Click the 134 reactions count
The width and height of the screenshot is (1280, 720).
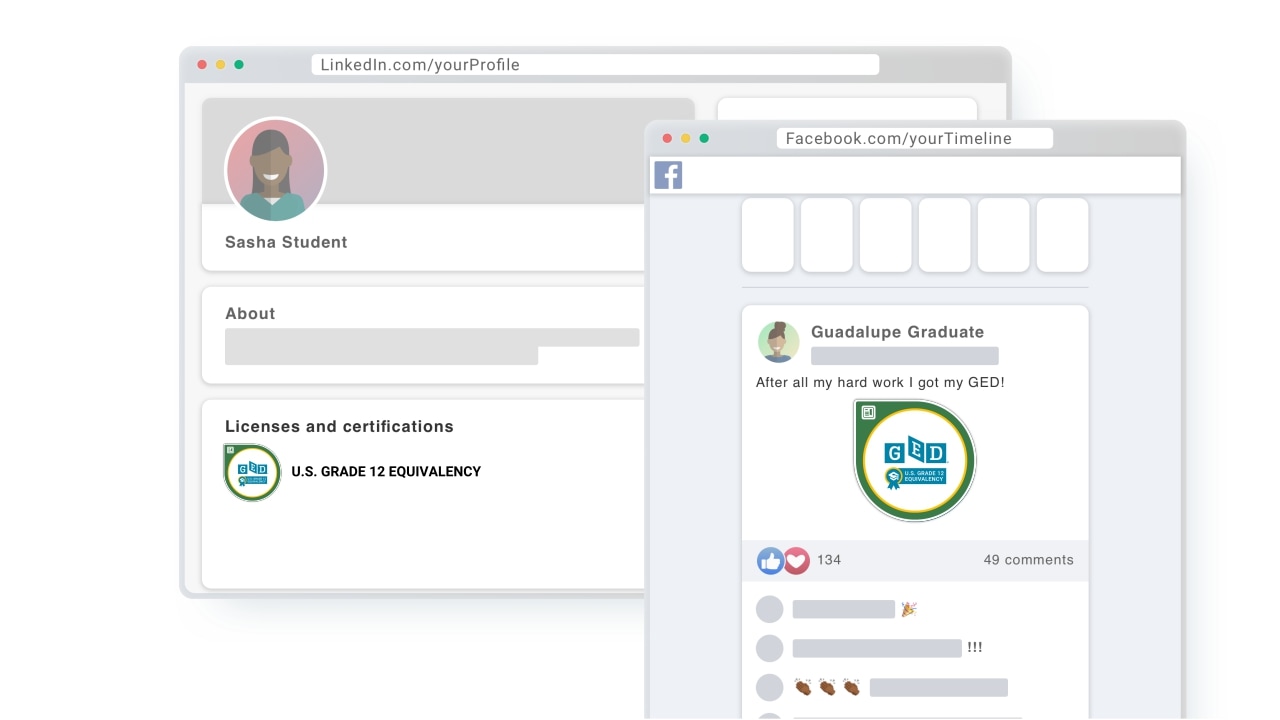click(x=829, y=560)
